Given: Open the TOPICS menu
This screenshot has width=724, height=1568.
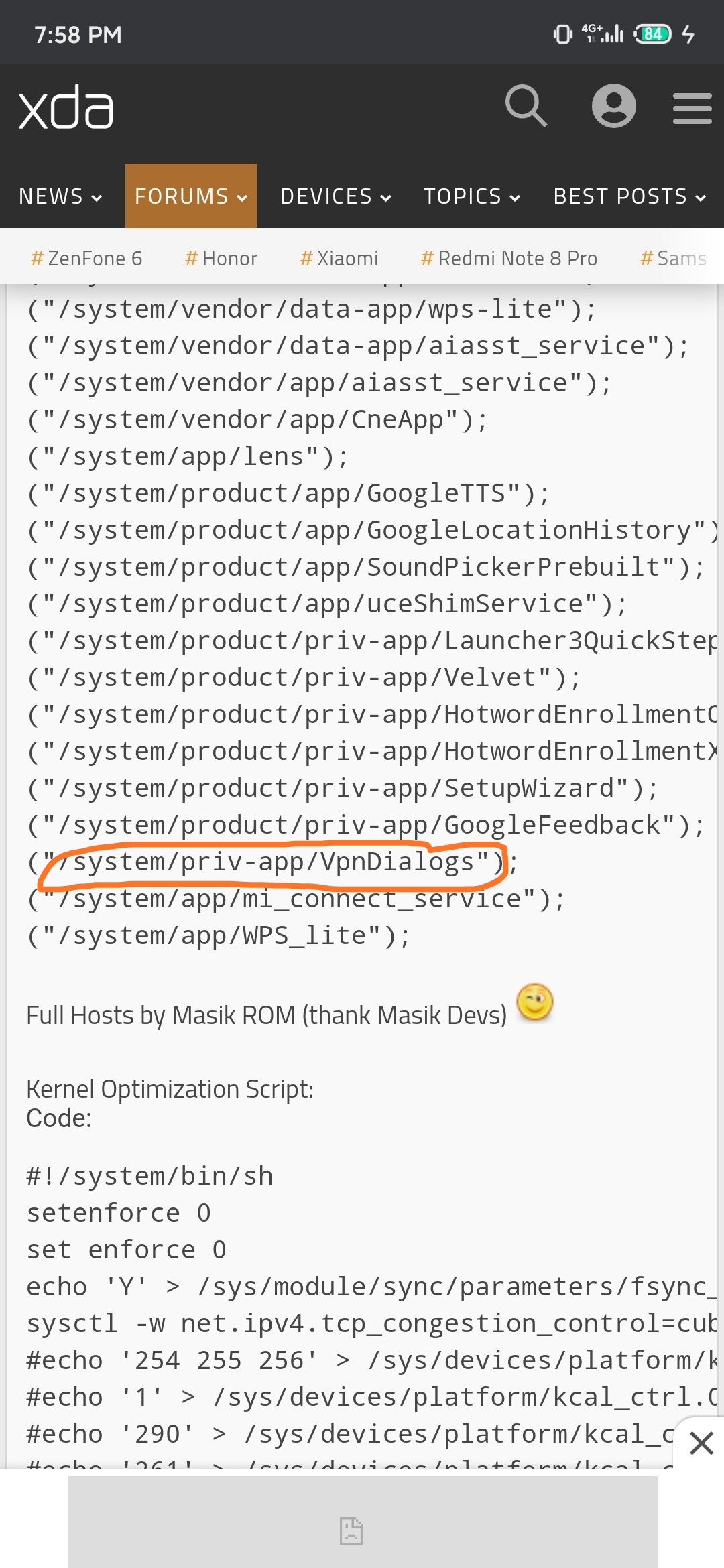Looking at the screenshot, I should pyautogui.click(x=472, y=196).
